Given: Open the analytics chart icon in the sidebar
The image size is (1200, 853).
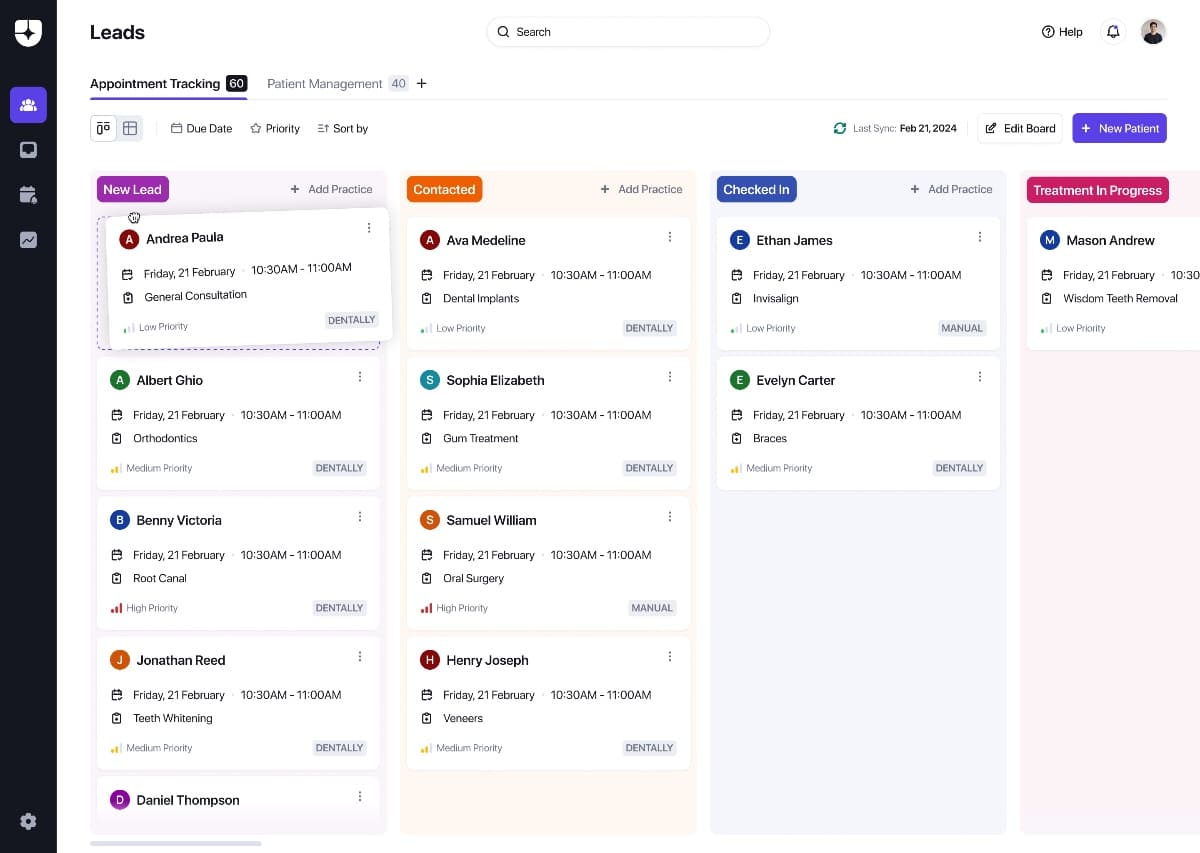Looking at the screenshot, I should (x=28, y=239).
